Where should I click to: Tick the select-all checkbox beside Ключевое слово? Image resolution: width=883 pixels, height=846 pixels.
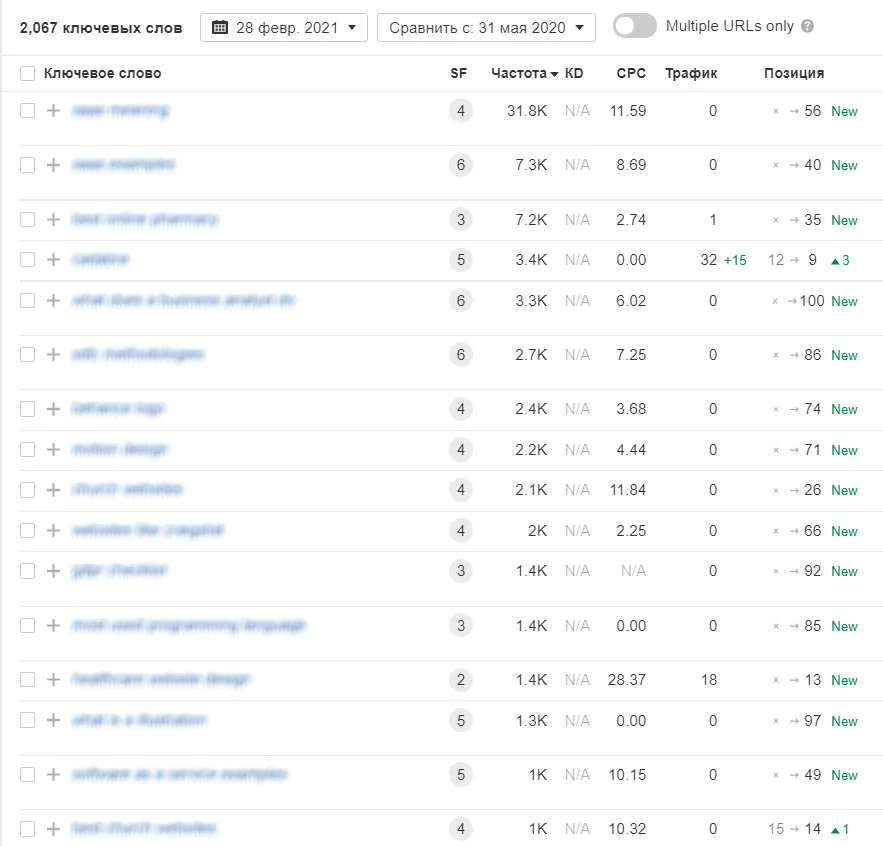coord(27,73)
